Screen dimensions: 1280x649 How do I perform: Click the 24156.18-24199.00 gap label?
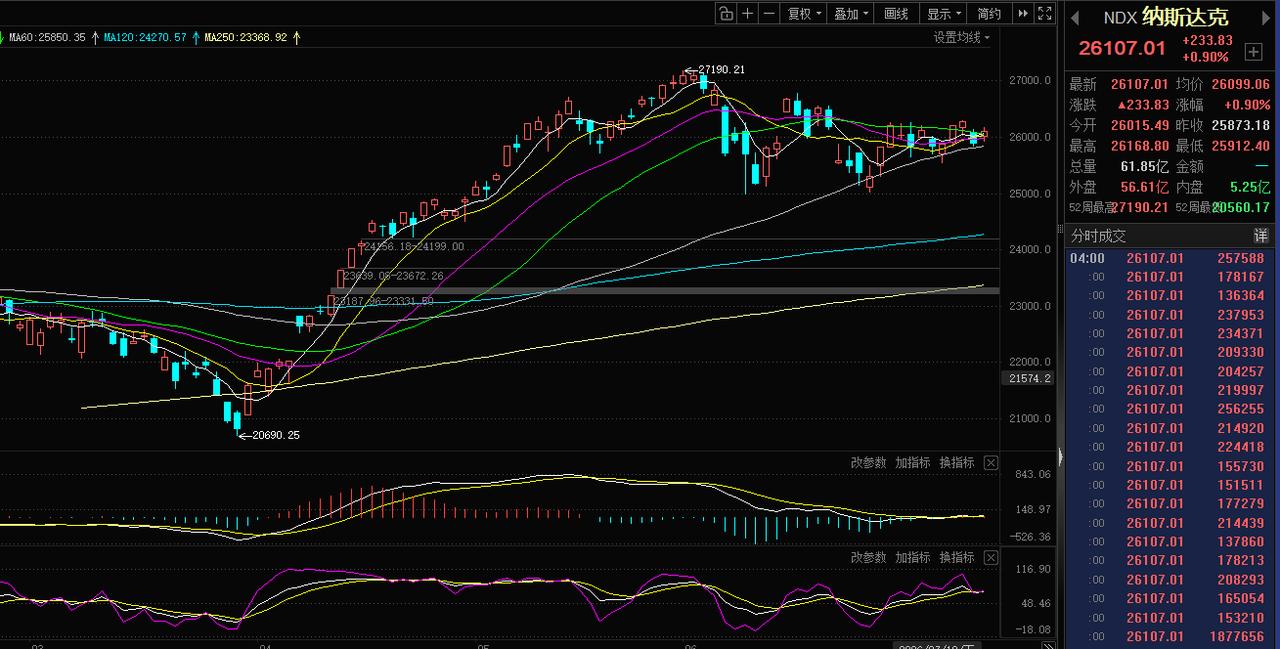point(415,246)
